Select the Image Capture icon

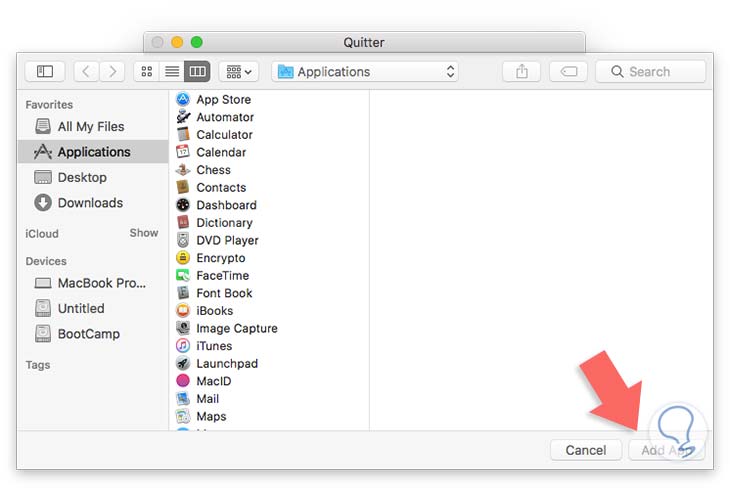pos(183,328)
